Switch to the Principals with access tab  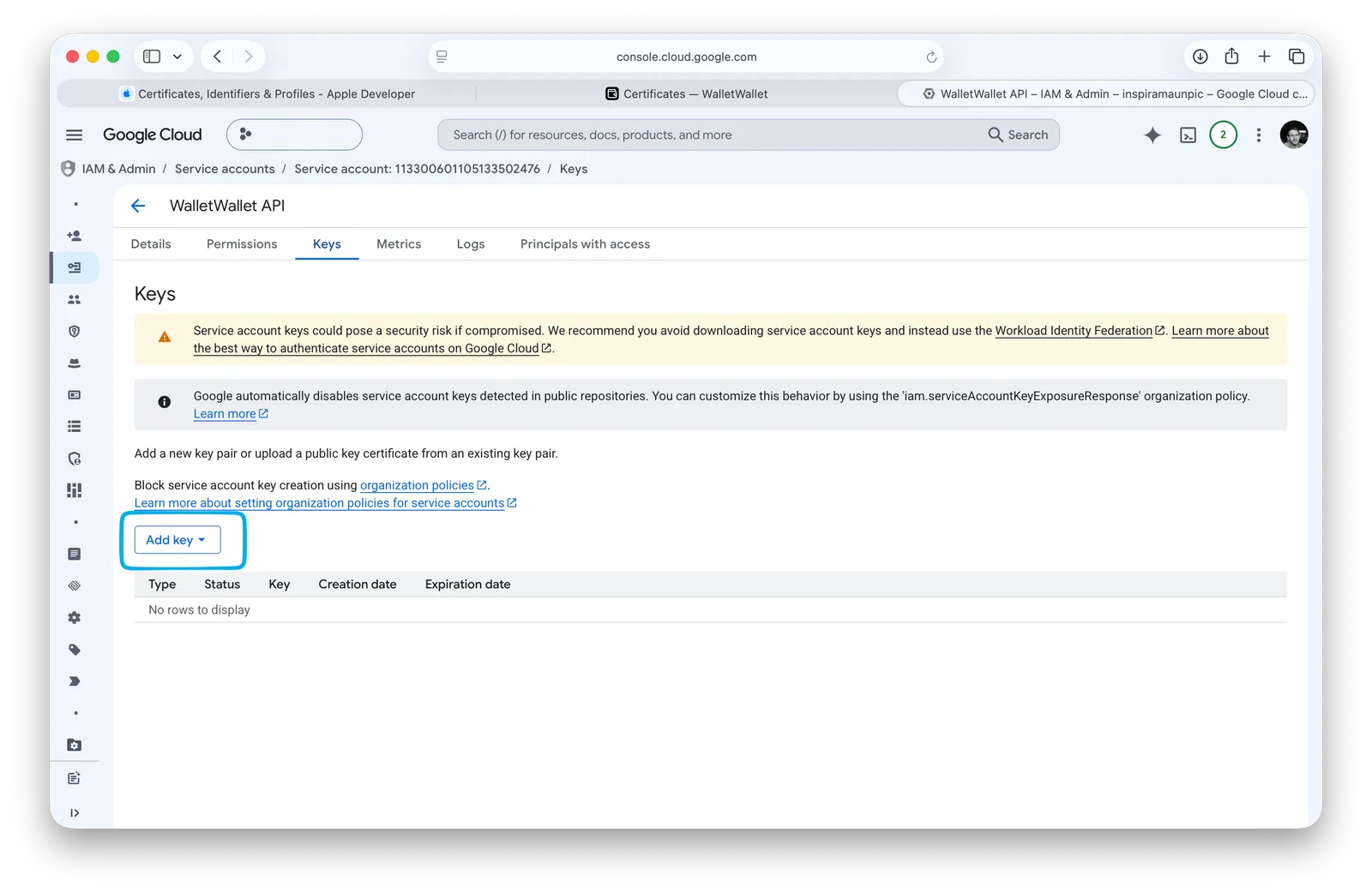click(585, 244)
